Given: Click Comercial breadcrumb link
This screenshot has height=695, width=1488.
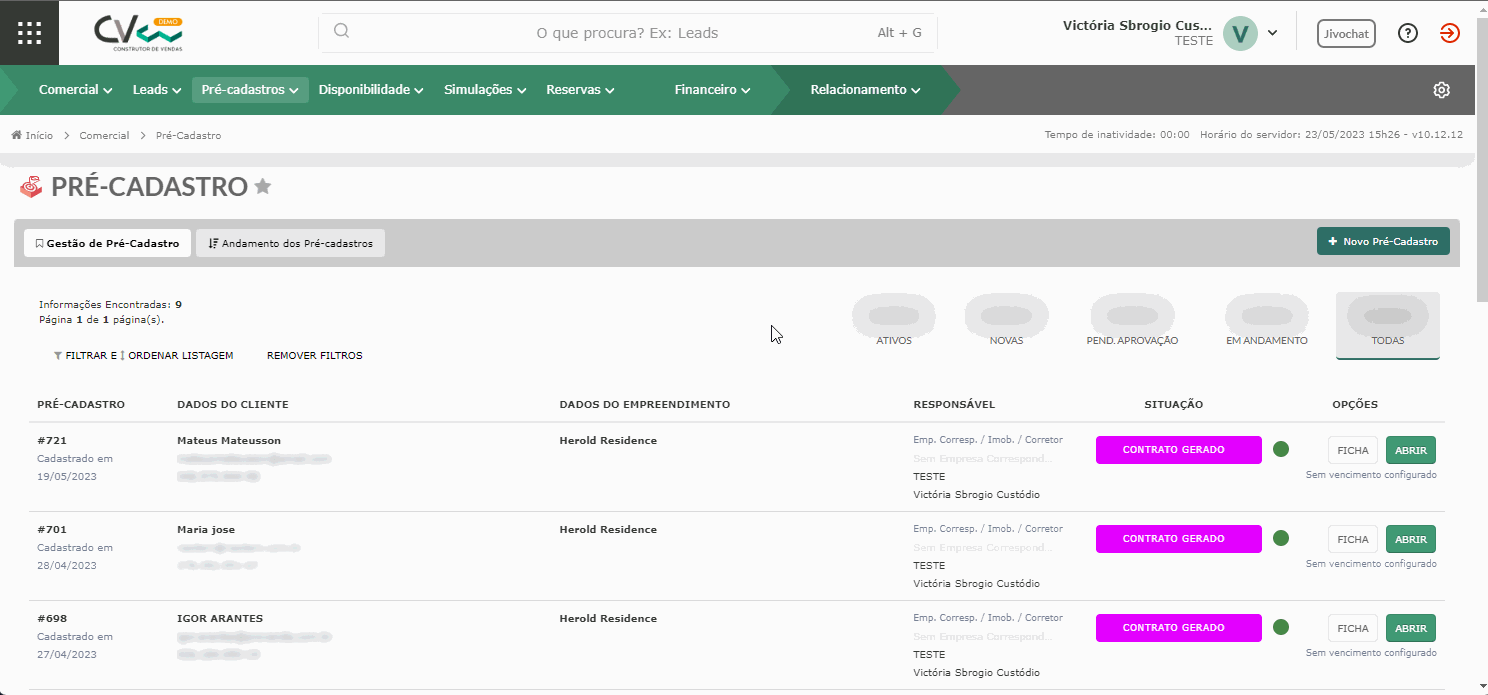Looking at the screenshot, I should click(104, 135).
